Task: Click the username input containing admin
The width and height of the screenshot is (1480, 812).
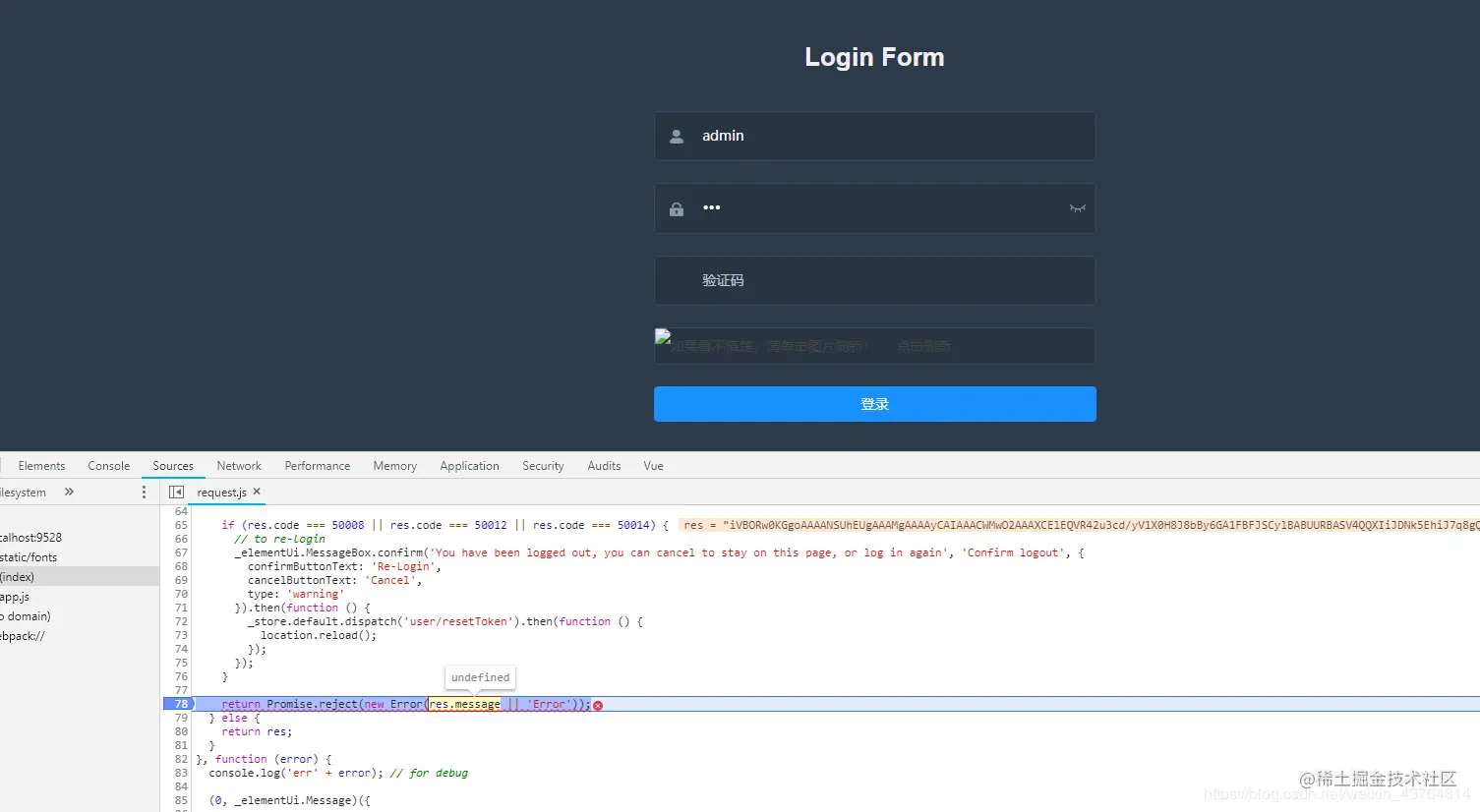Action: click(x=875, y=136)
